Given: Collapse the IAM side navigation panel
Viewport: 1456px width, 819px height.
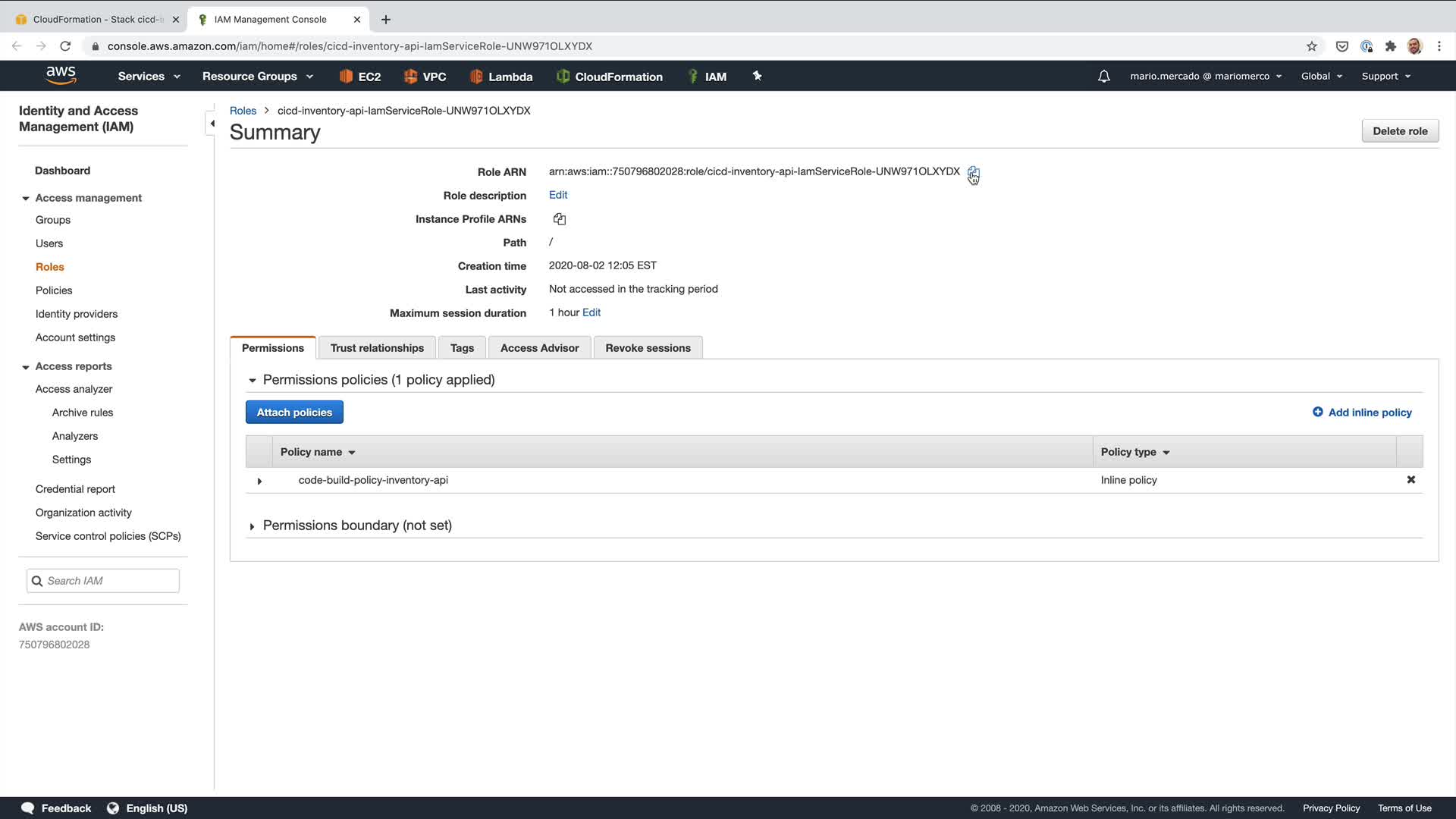Looking at the screenshot, I should click(x=212, y=124).
